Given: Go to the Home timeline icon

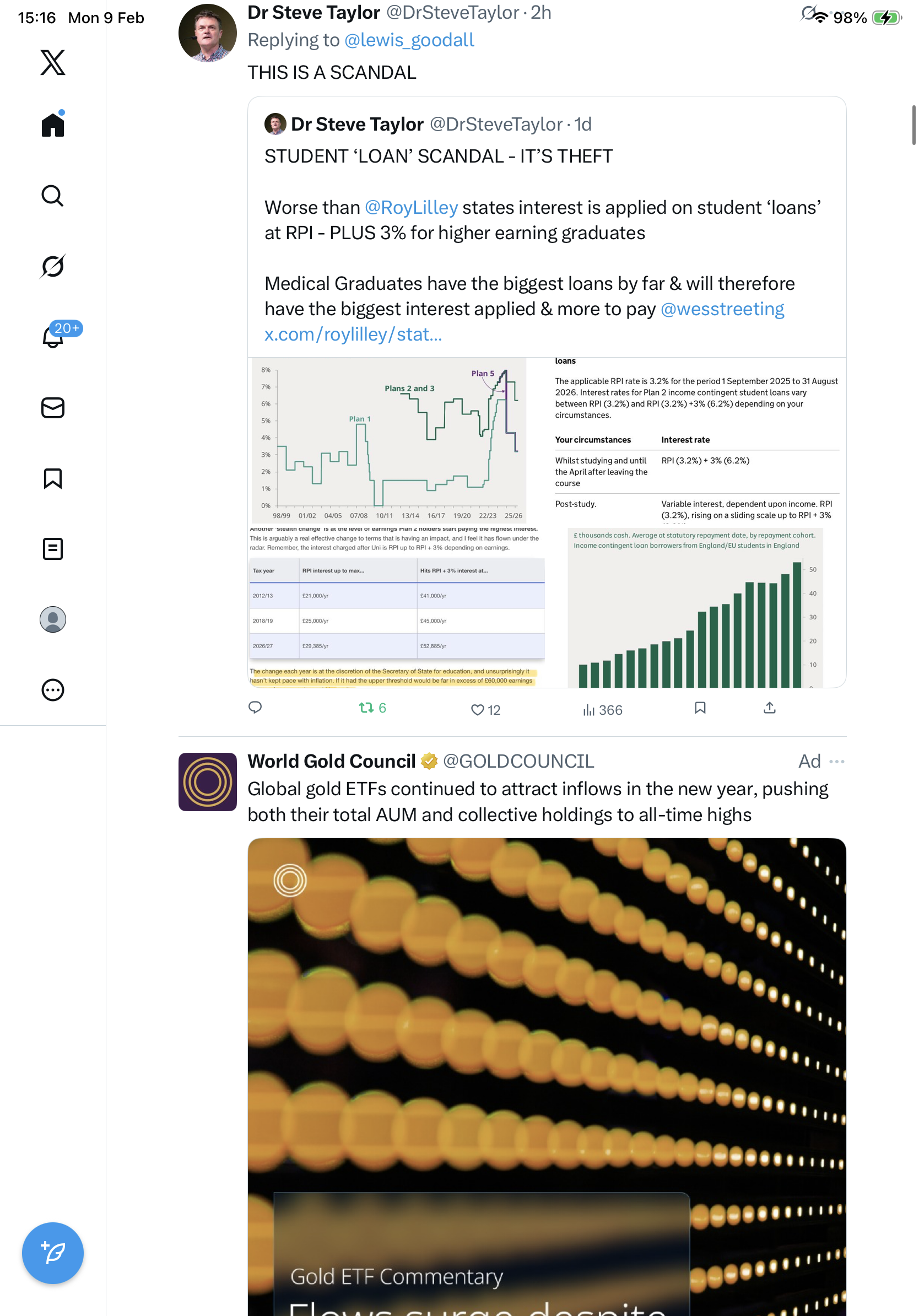Looking at the screenshot, I should (53, 125).
